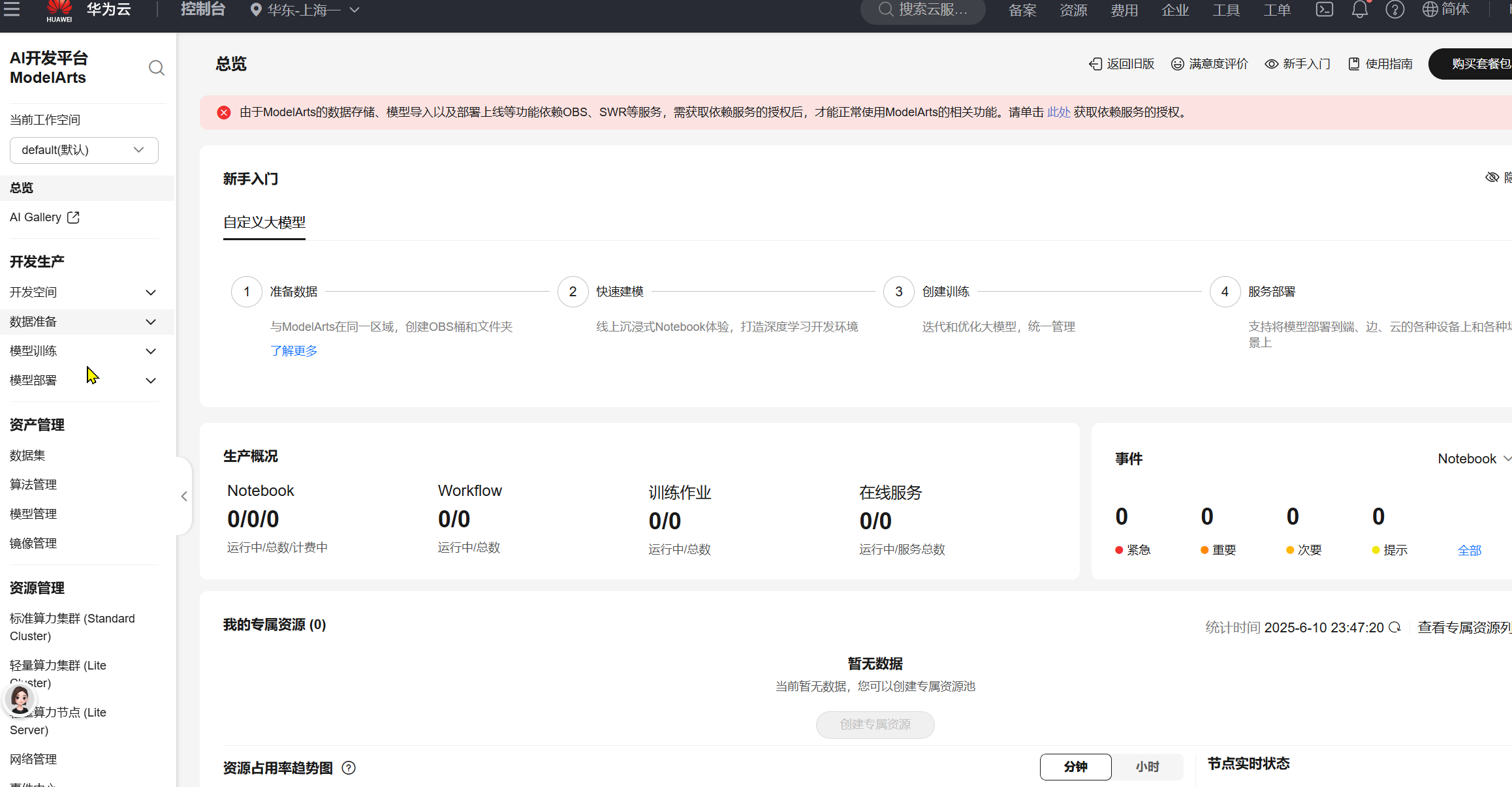Open the virtual assistant avatar
This screenshot has width=1512, height=787.
click(20, 700)
